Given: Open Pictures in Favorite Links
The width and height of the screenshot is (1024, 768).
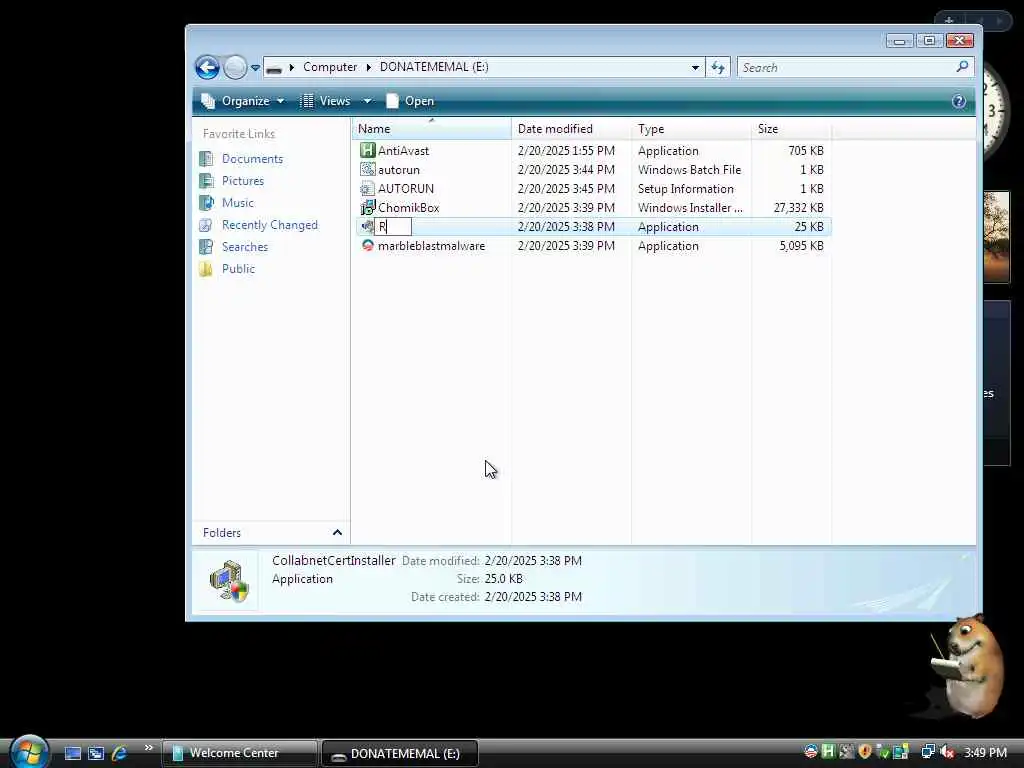Looking at the screenshot, I should (243, 181).
